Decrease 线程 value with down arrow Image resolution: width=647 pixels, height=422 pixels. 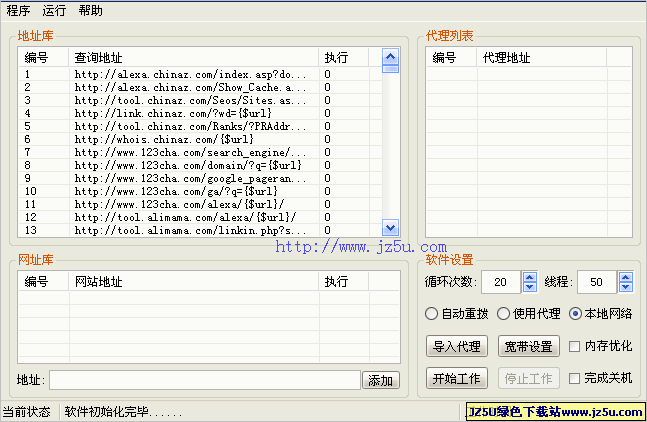(x=626, y=287)
